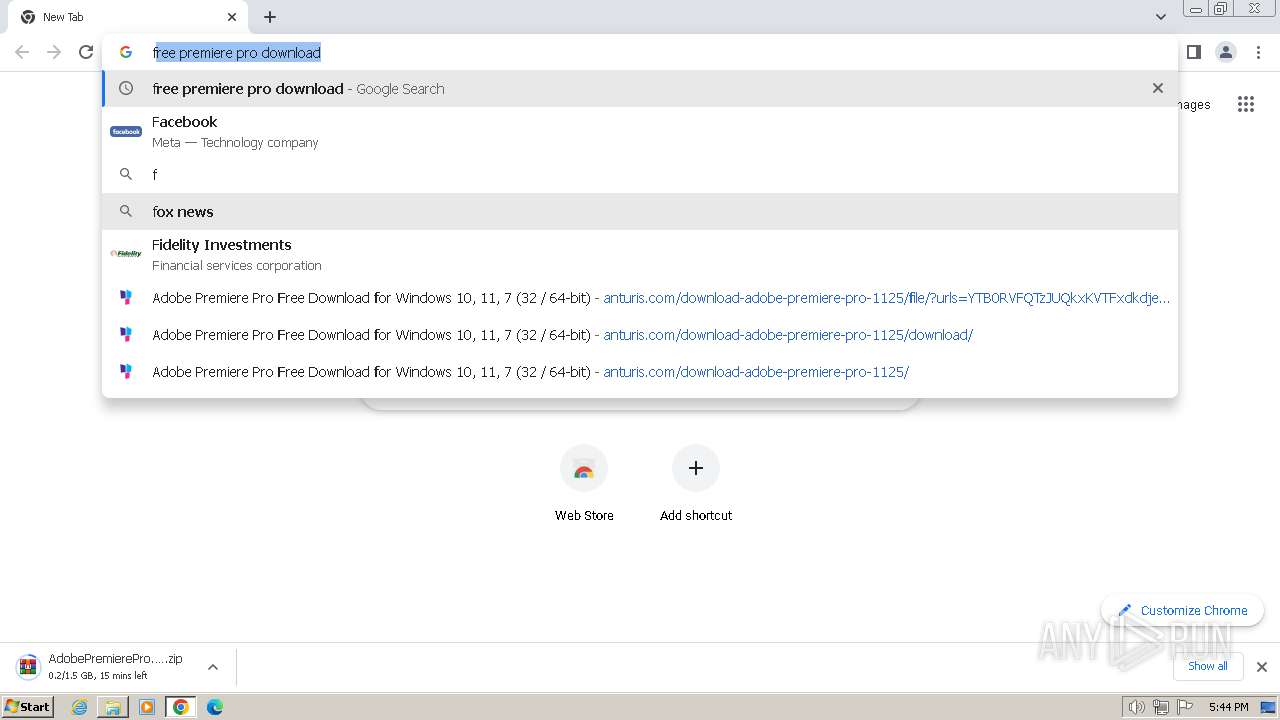This screenshot has height=720, width=1280.
Task: Open the tab search dropdown arrow
Action: click(x=1161, y=17)
